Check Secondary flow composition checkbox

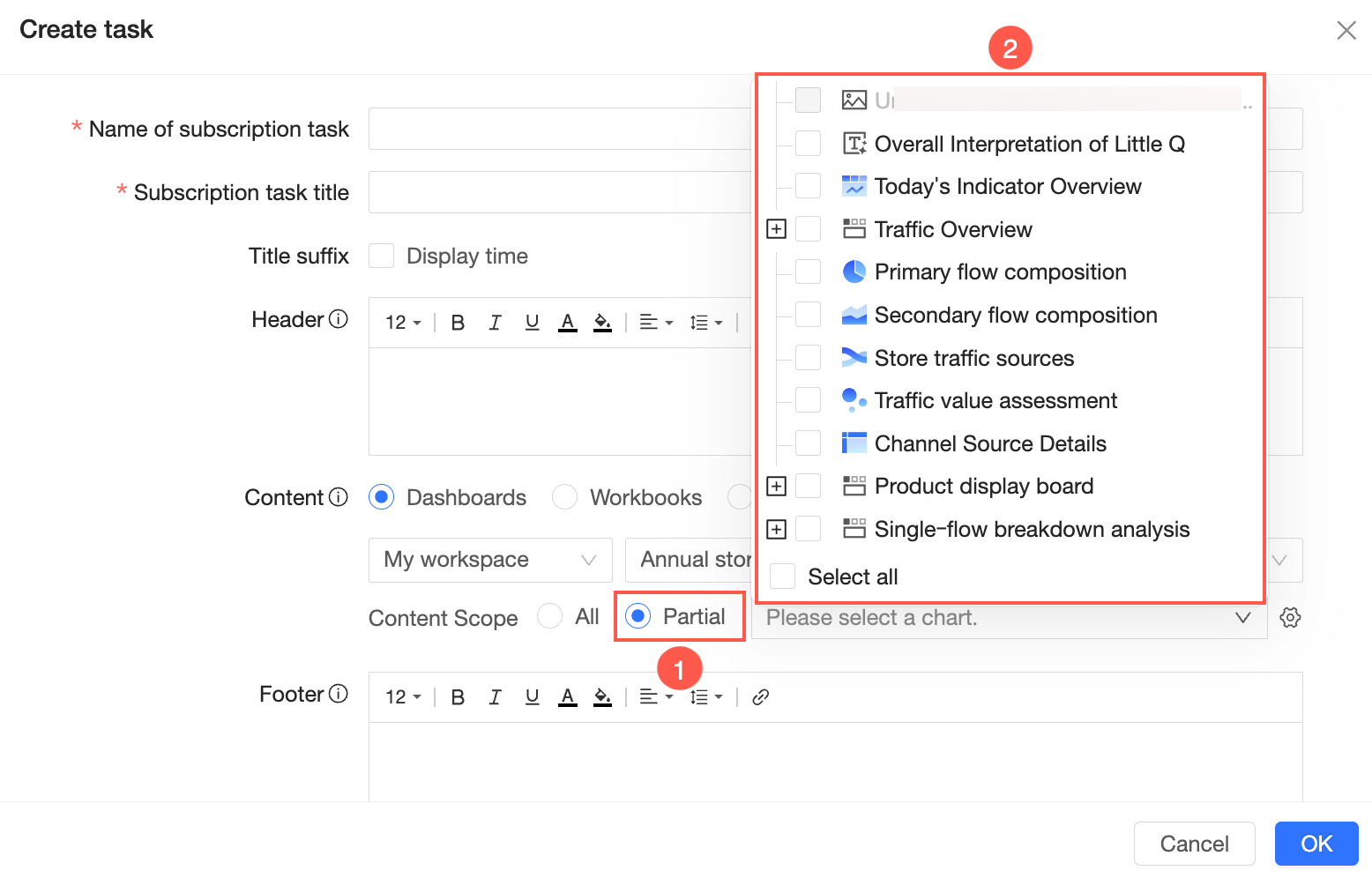coord(808,314)
